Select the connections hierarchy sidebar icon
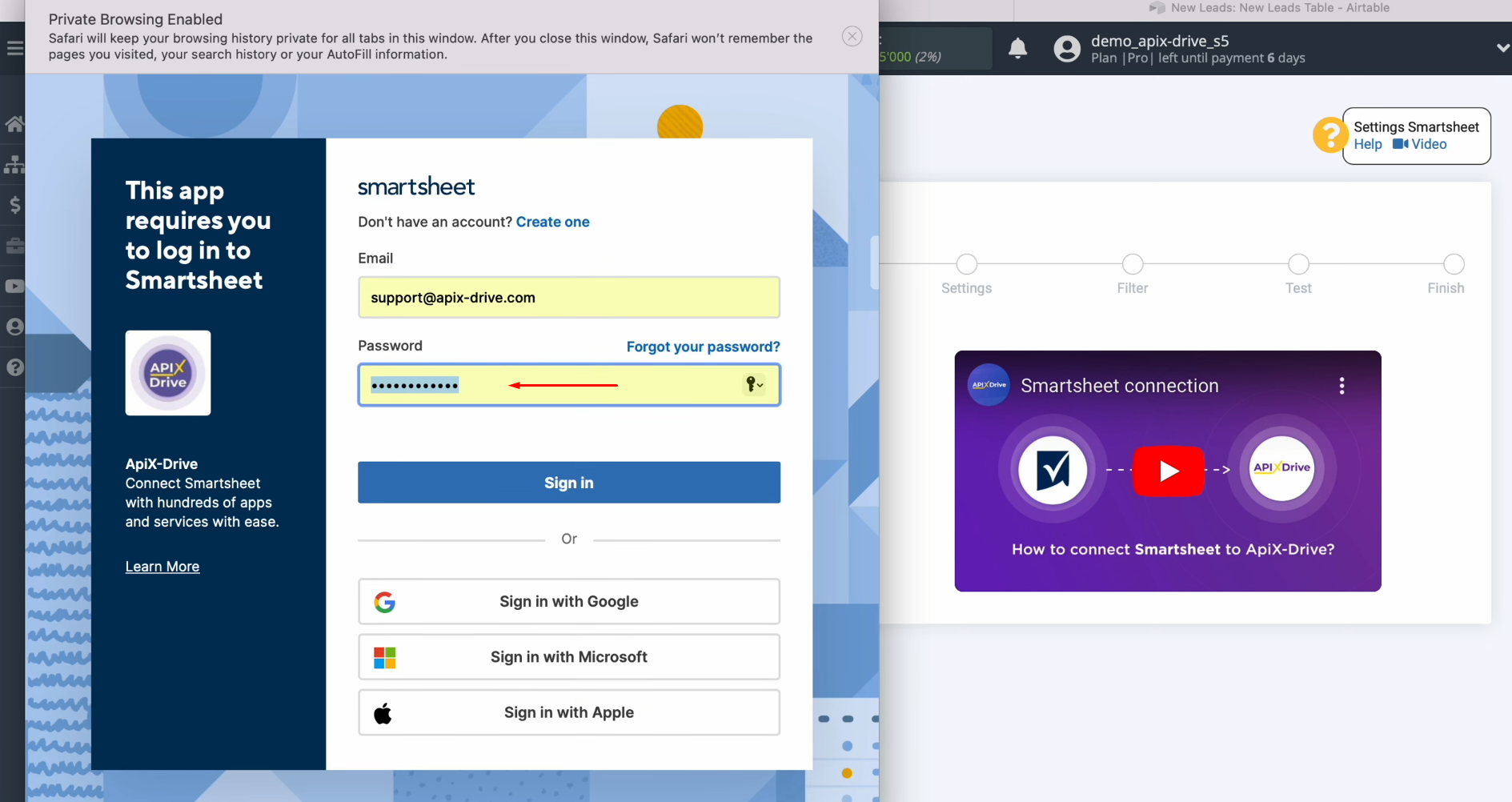Image resolution: width=1512 pixels, height=802 pixels. (x=14, y=164)
